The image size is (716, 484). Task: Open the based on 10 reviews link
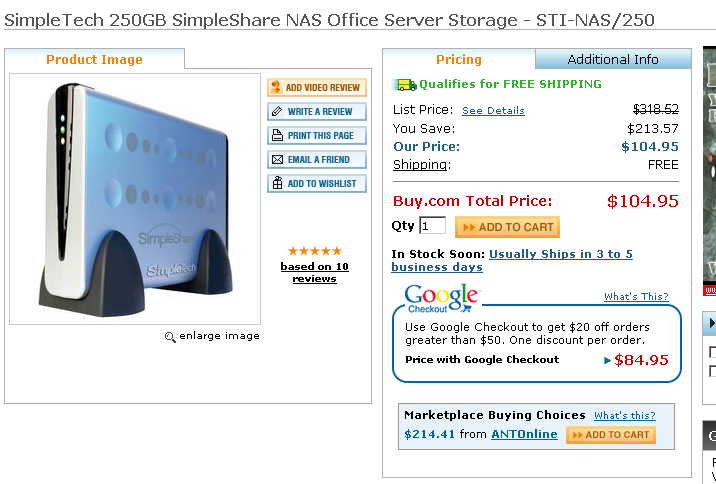[x=315, y=273]
